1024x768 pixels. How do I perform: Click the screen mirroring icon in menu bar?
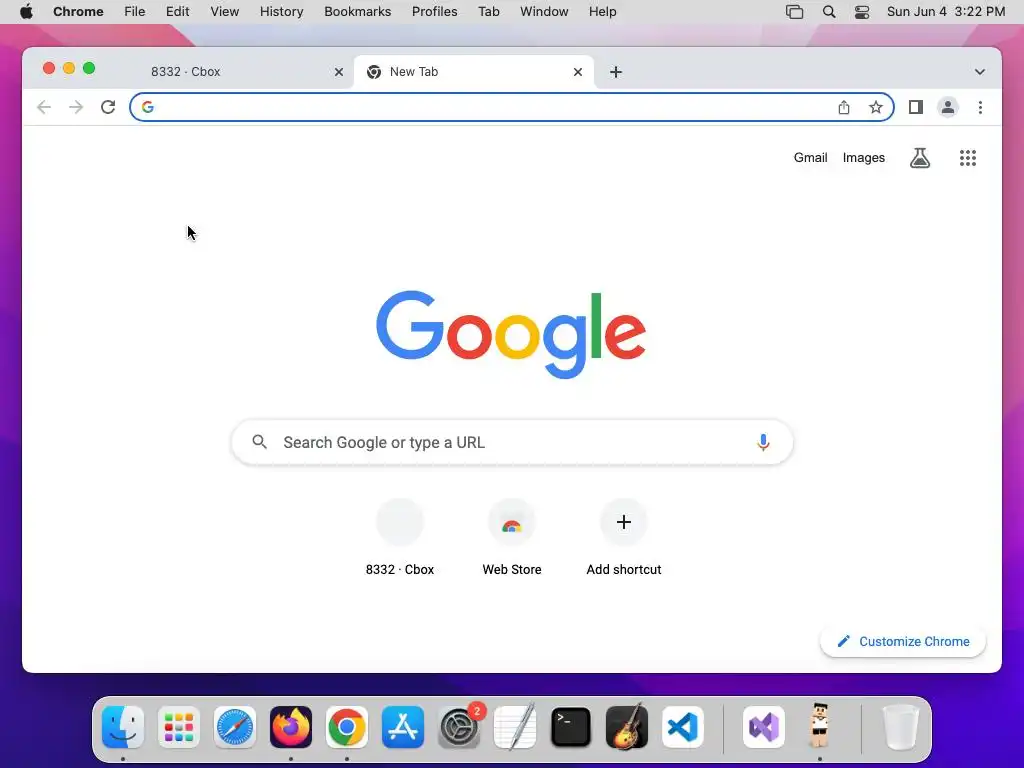(x=794, y=12)
